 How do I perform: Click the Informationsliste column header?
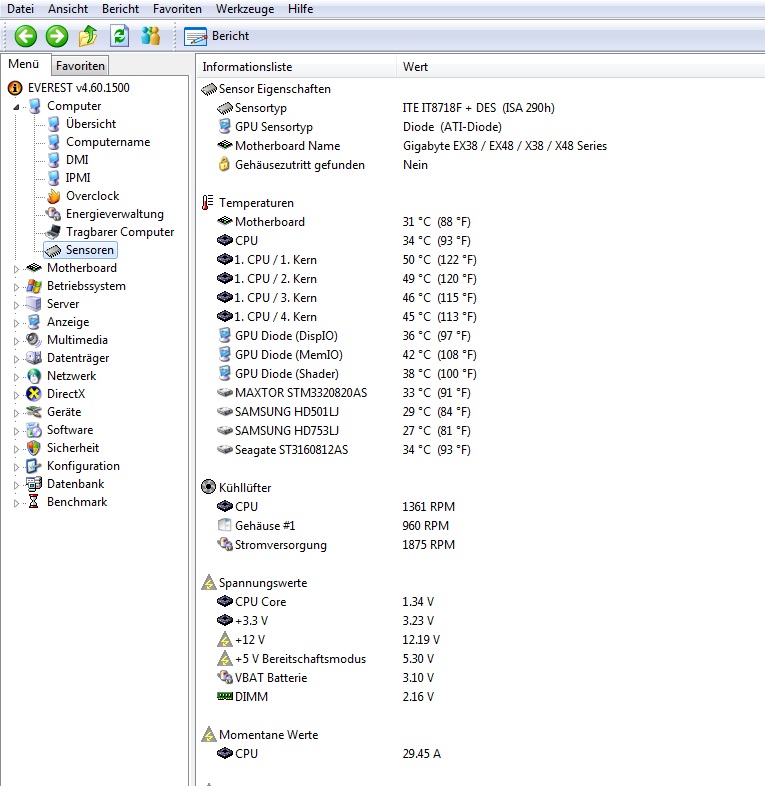[296, 67]
